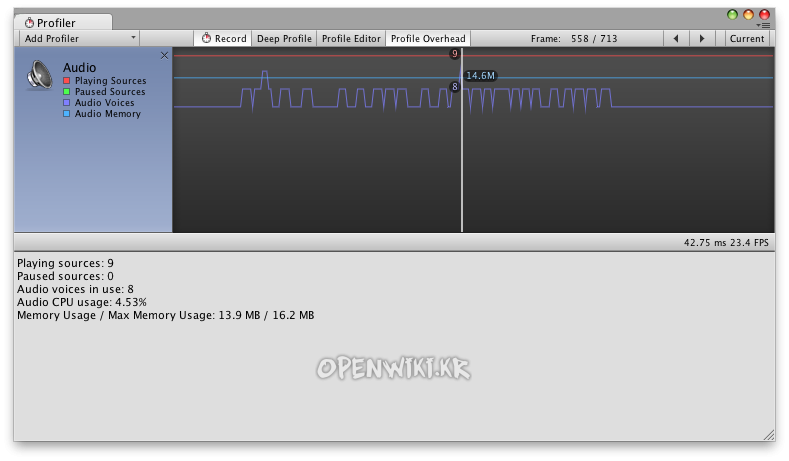Select the Profiler tab

63,23
